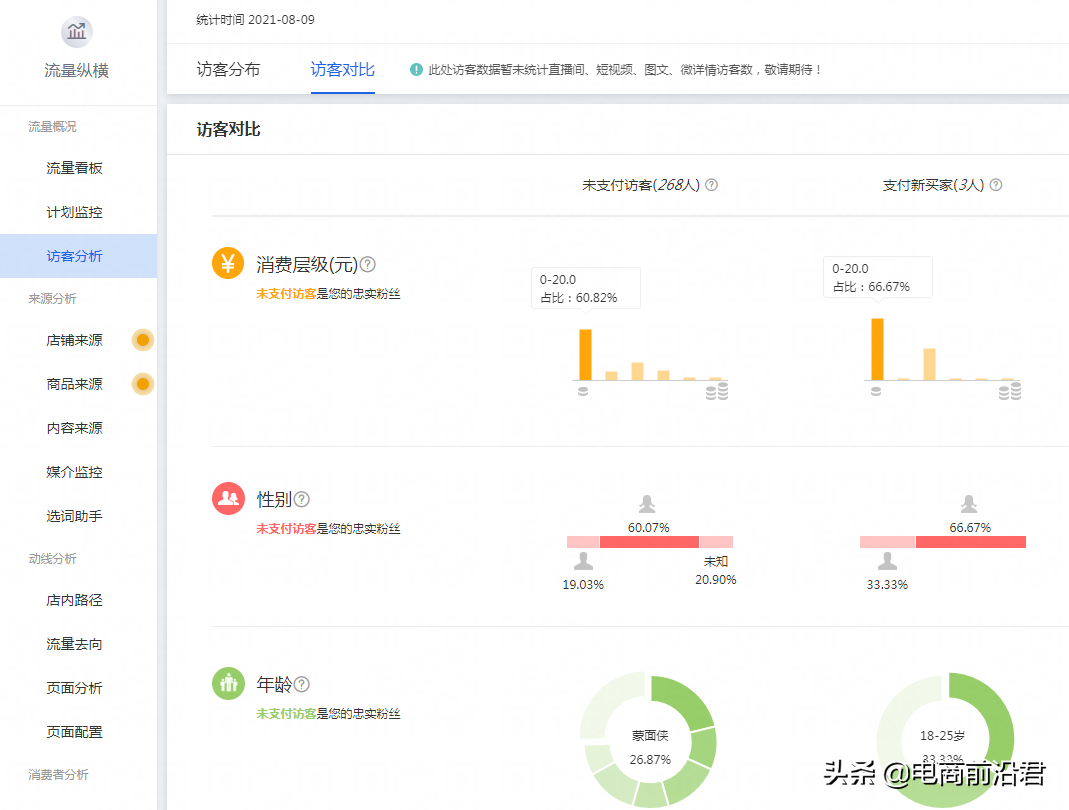
Task: Click the orange badge dot on 店铺来源
Action: point(142,340)
